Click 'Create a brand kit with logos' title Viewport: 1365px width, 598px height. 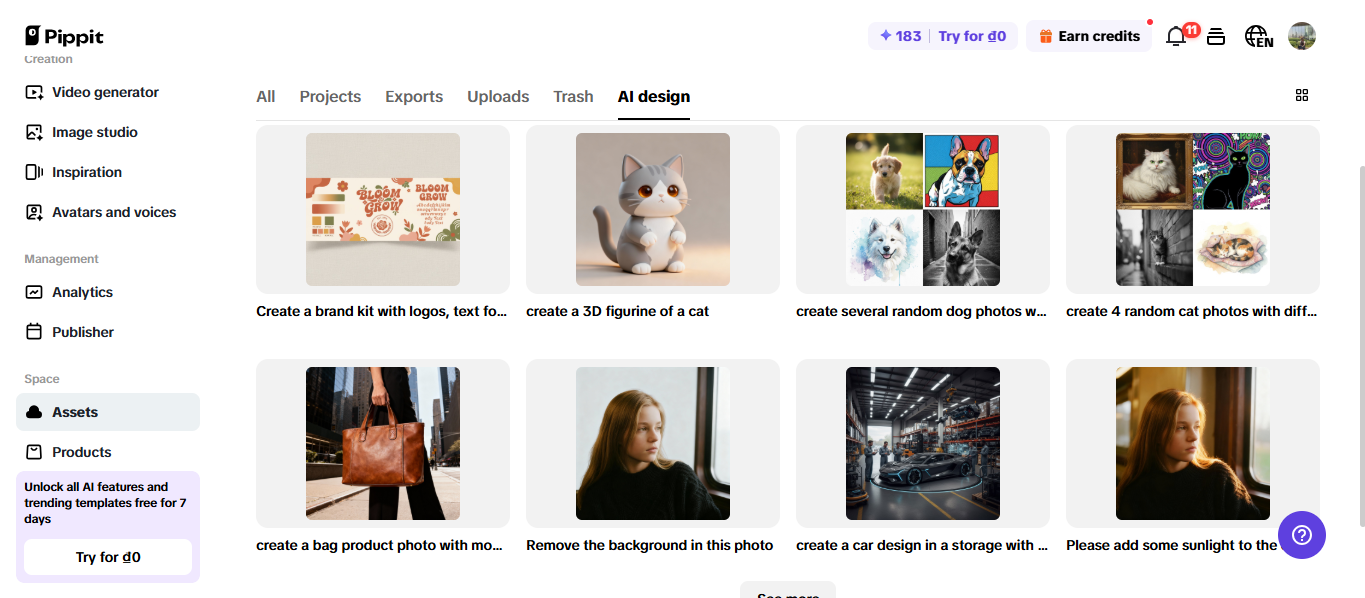tap(382, 311)
